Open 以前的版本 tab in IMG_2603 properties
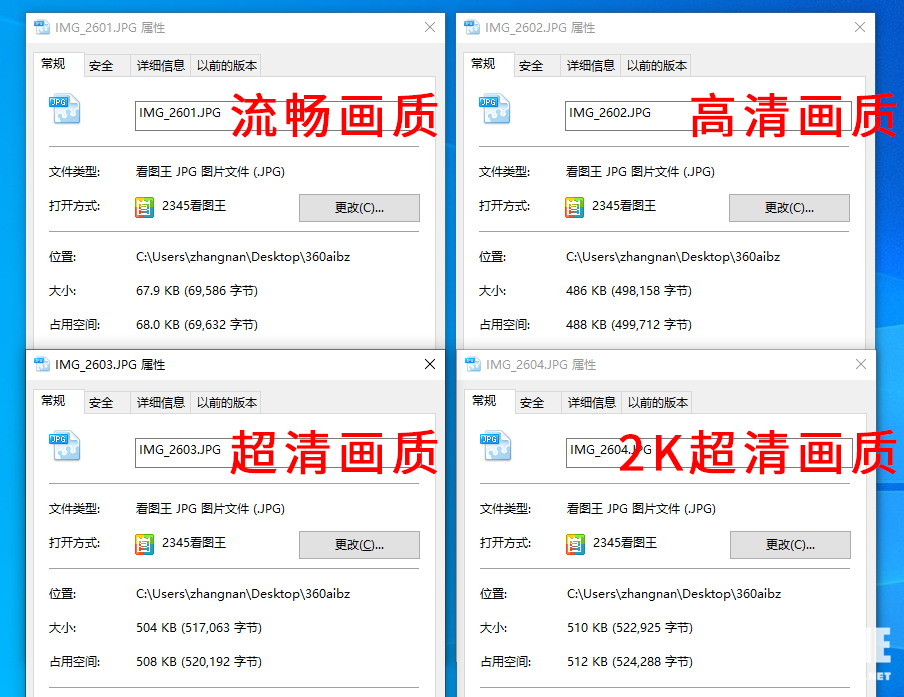The height and width of the screenshot is (697, 904). point(227,403)
